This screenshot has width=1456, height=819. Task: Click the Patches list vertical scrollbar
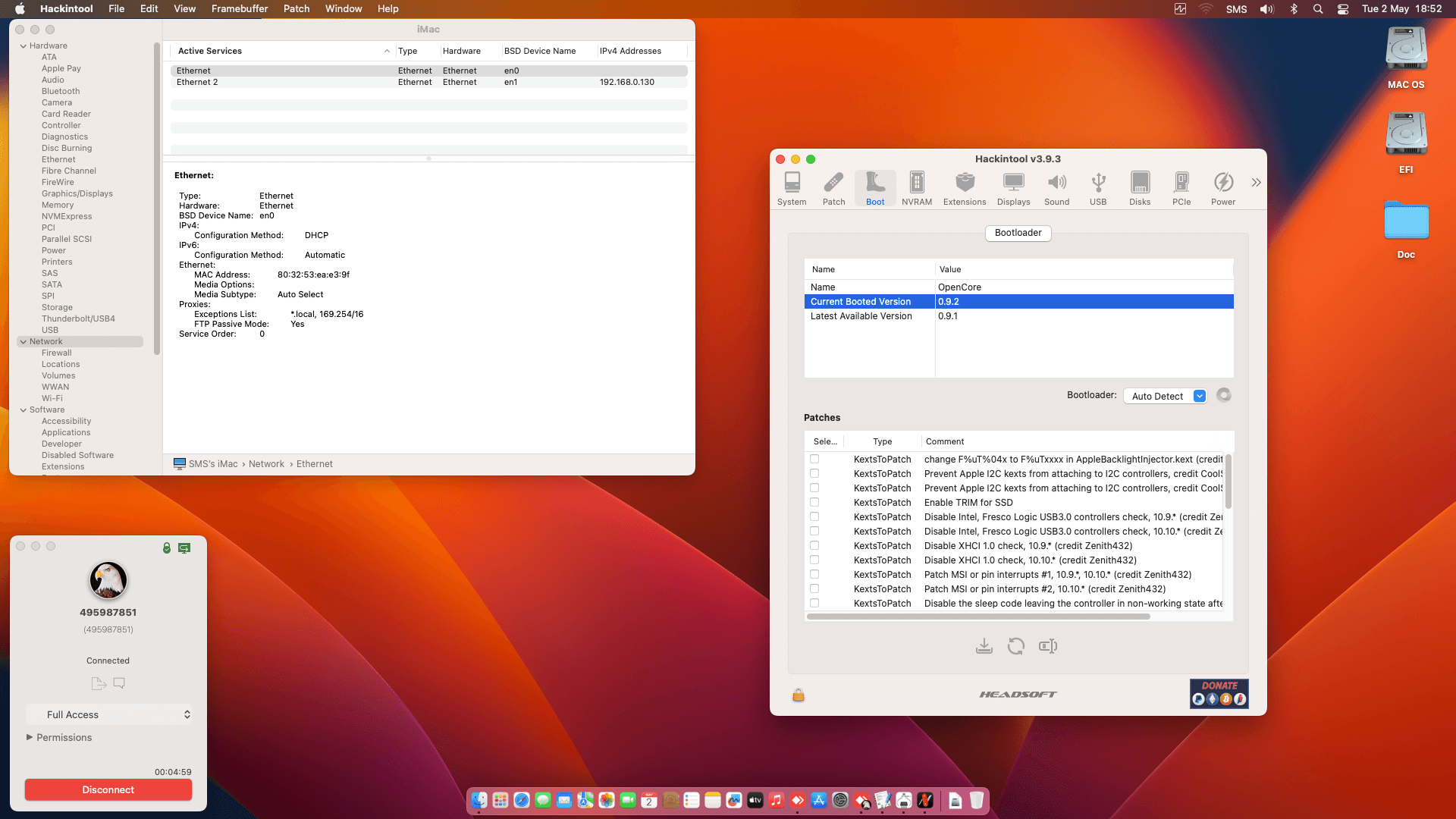(1228, 482)
